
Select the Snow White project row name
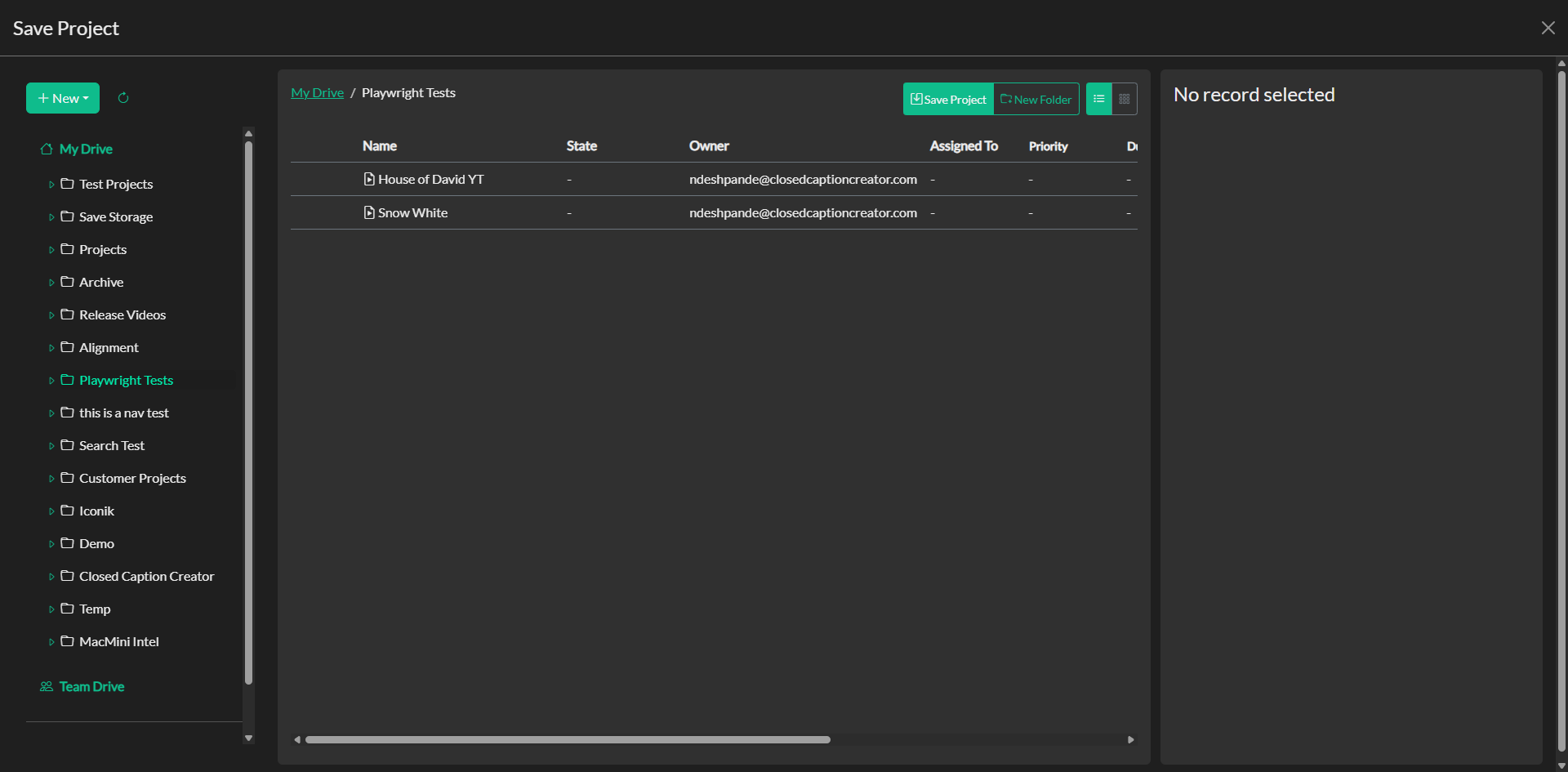pyautogui.click(x=412, y=212)
